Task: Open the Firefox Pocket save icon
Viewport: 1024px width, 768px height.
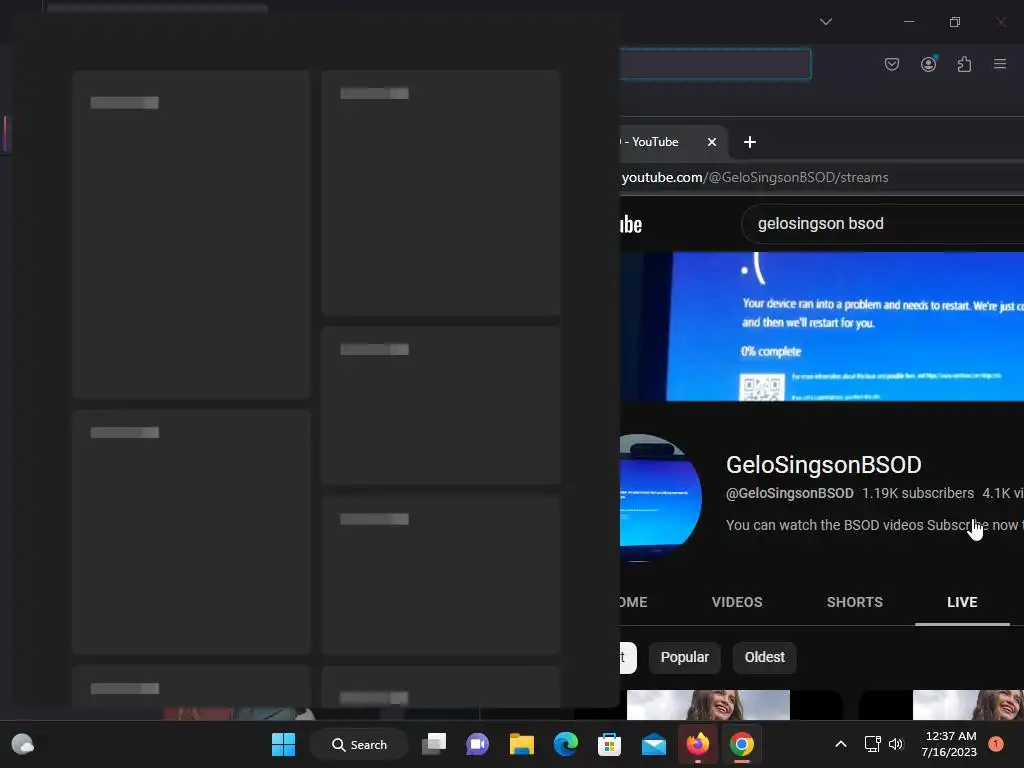Action: click(x=891, y=64)
